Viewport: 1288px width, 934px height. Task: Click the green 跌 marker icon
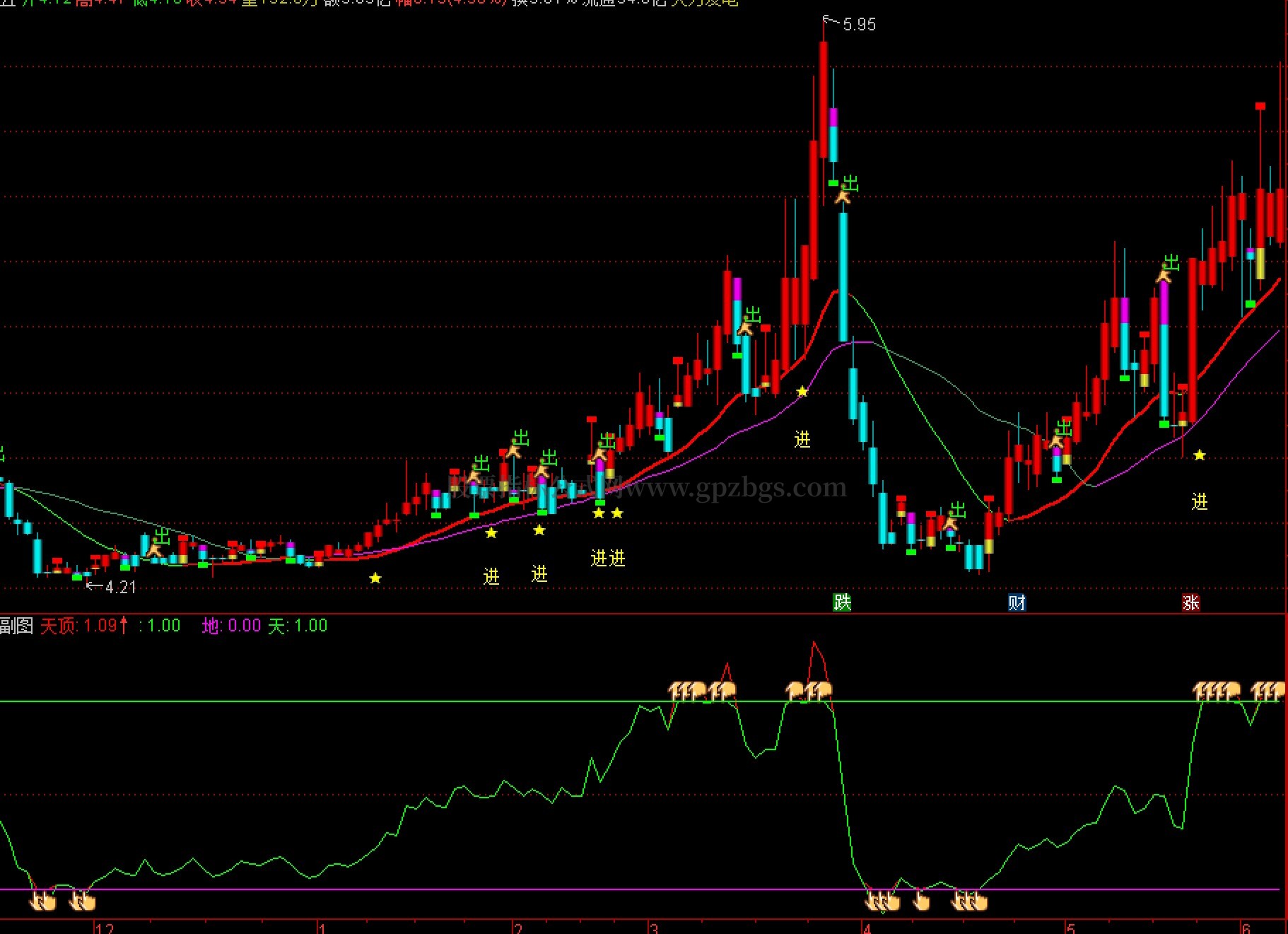point(842,602)
